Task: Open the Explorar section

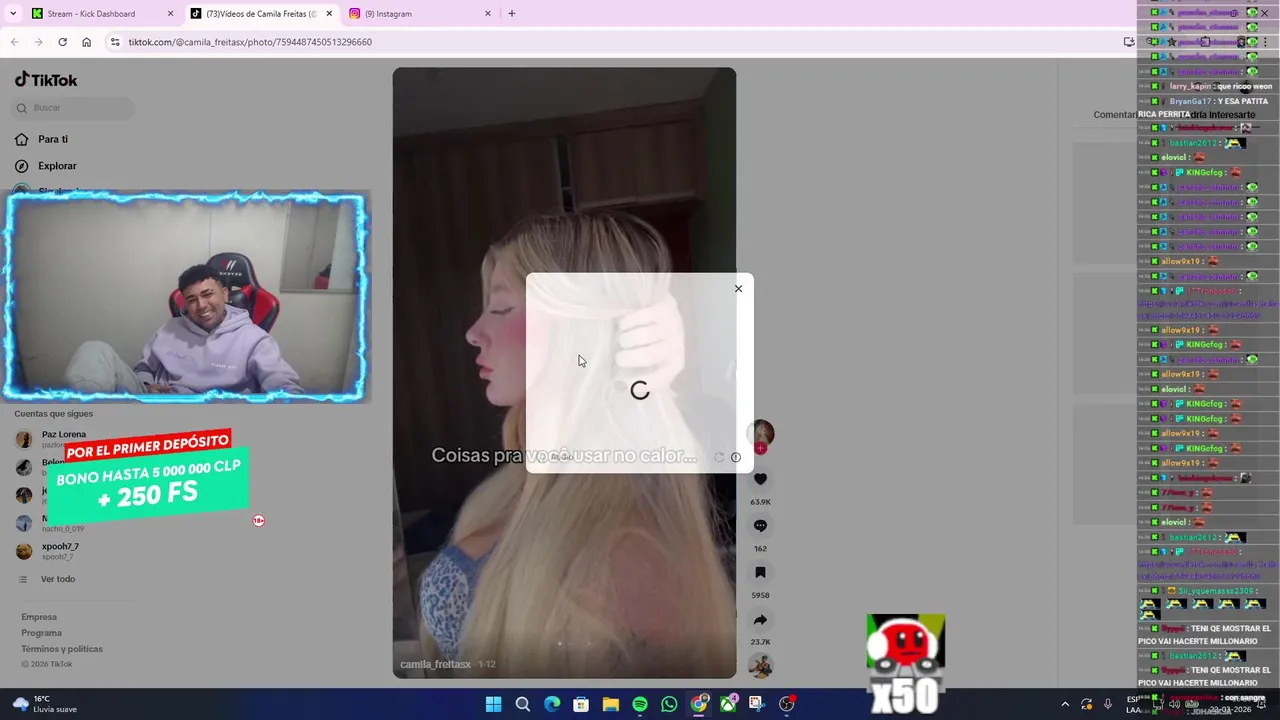Action: point(57,166)
